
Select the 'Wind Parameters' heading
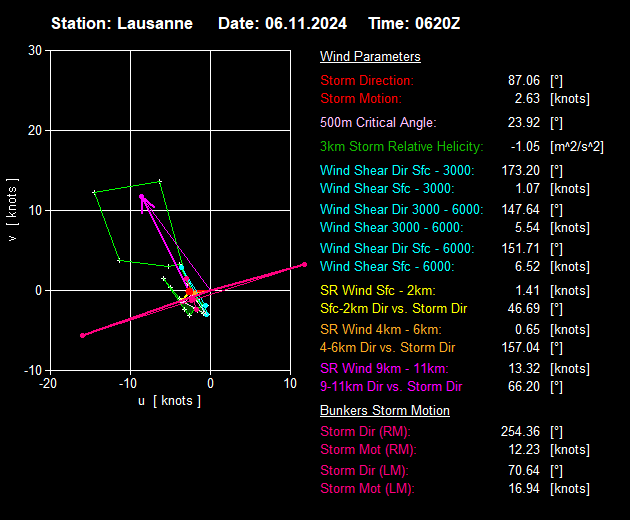(370, 57)
